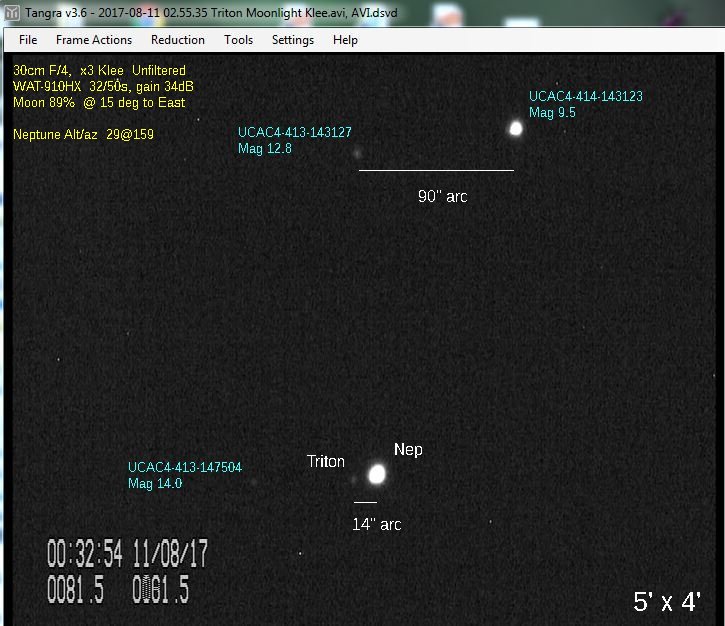Open the Frame Actions menu

[94, 40]
